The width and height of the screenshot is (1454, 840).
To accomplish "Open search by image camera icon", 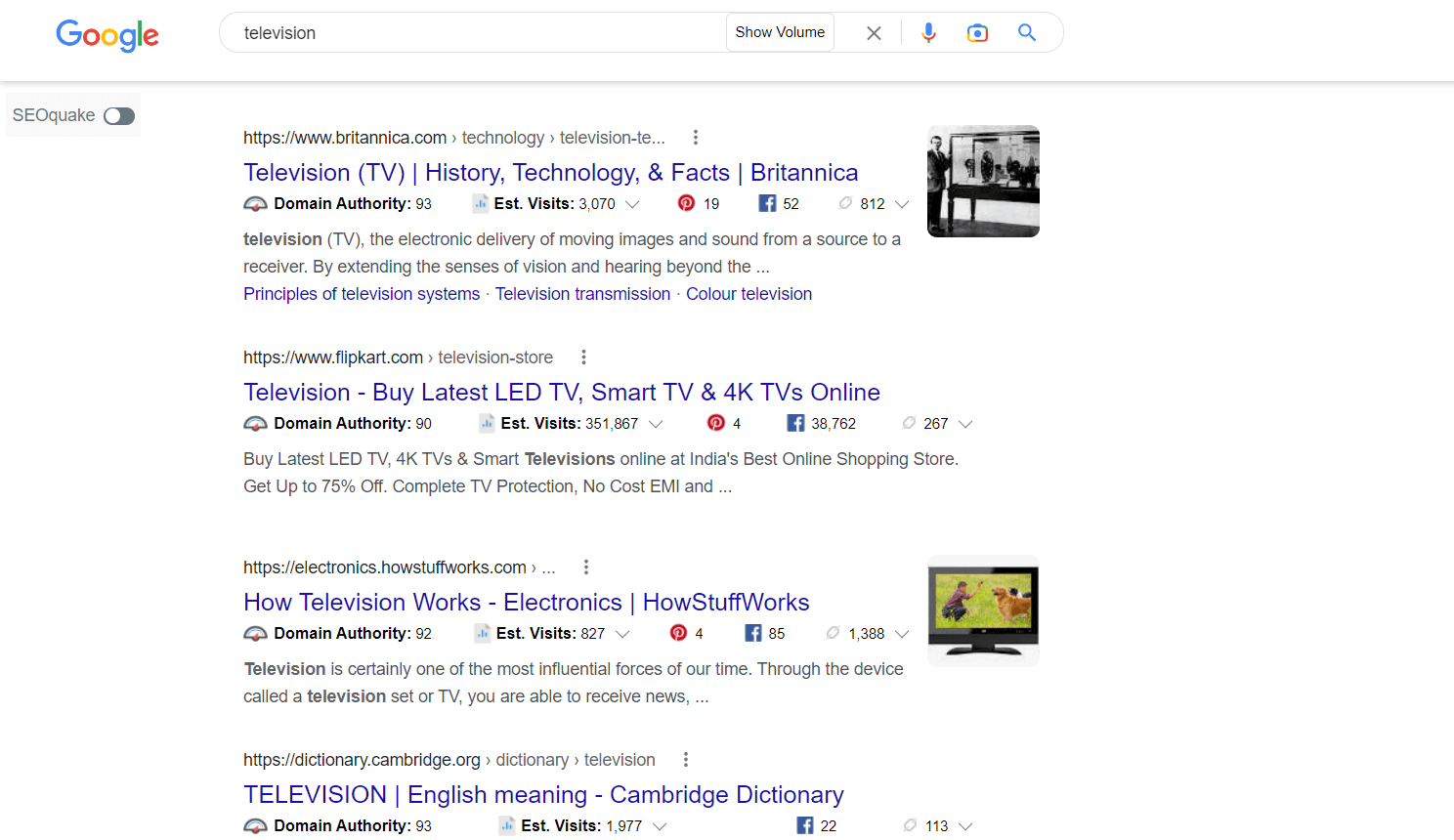I will click(x=977, y=33).
